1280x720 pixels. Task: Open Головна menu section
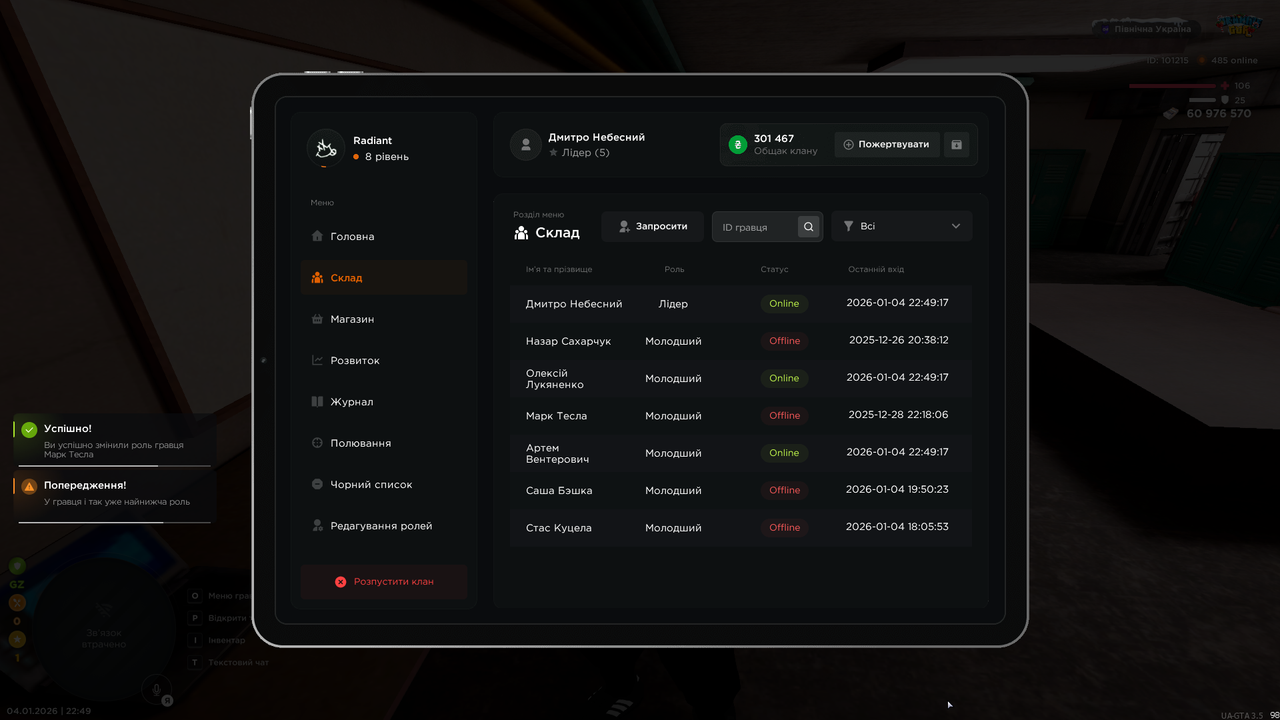coord(384,236)
